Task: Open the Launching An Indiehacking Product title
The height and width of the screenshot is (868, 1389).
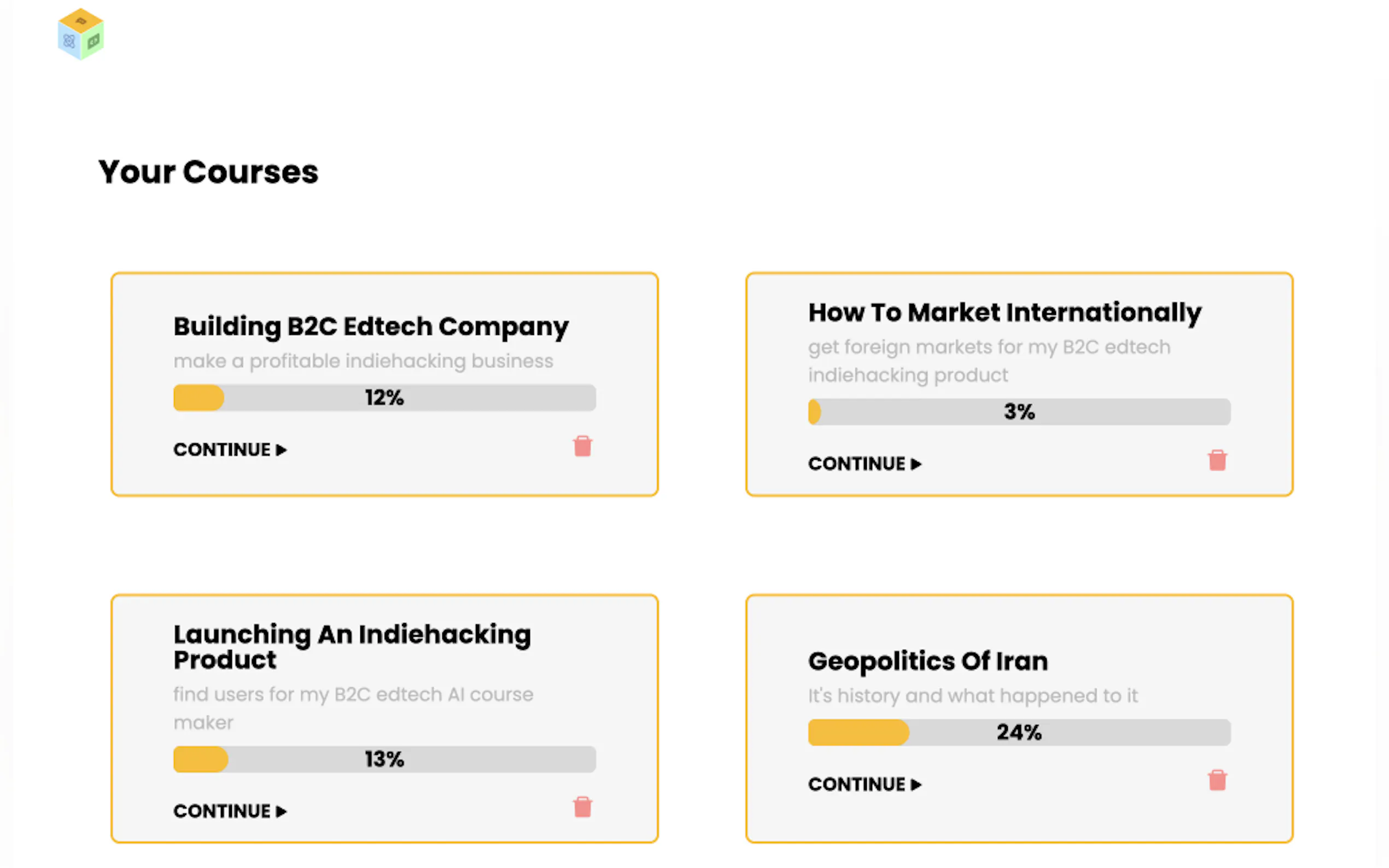Action: 352,647
